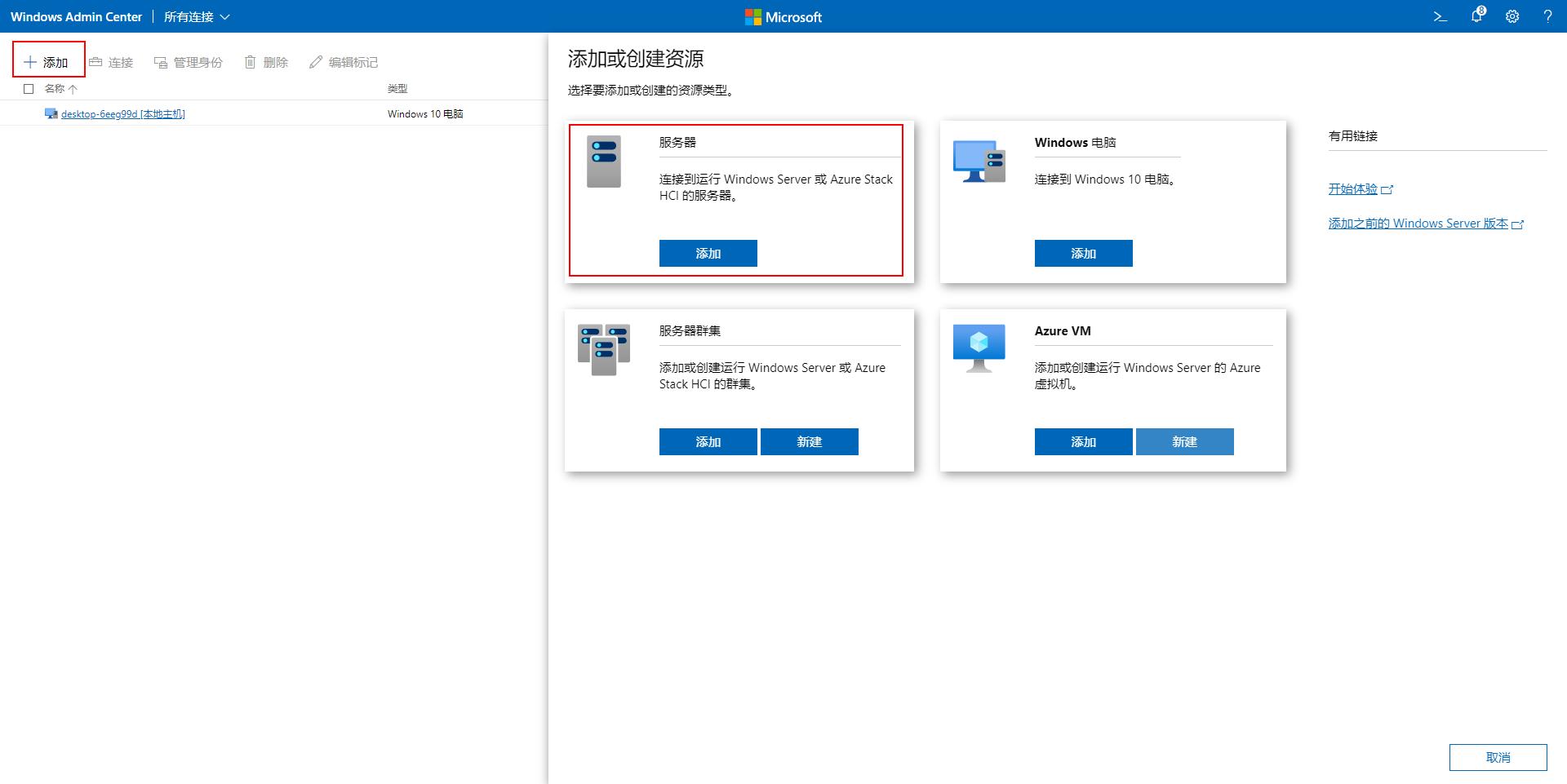Tick the select-all checkbox beside 名称

click(x=29, y=88)
